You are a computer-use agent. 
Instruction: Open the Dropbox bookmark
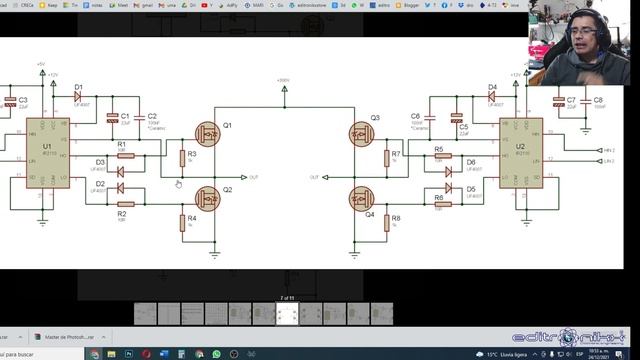466,5
